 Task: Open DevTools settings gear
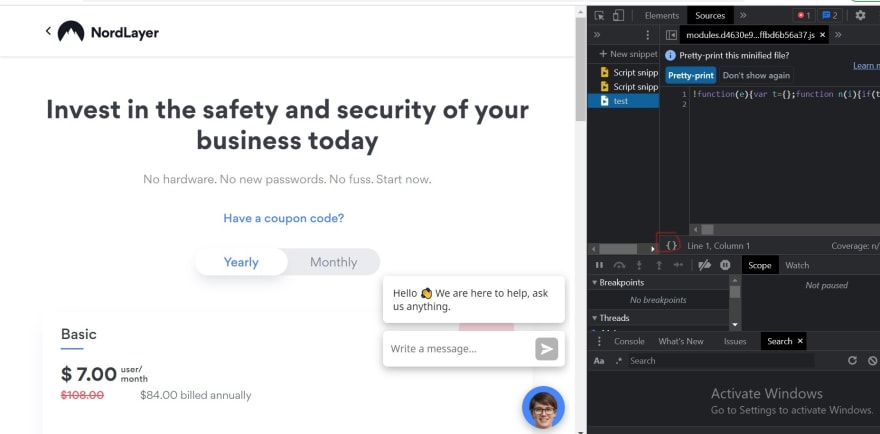860,16
